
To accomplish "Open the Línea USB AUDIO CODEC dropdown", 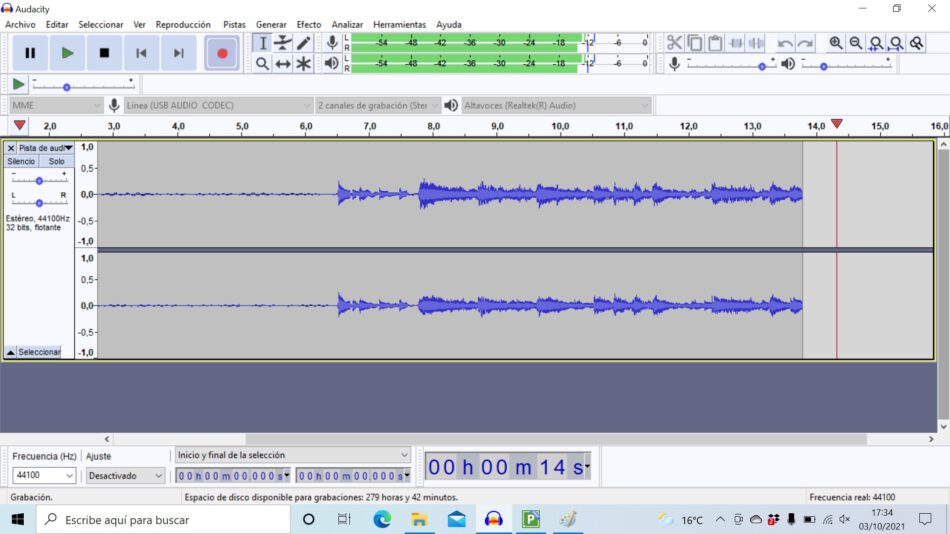I will (x=219, y=105).
